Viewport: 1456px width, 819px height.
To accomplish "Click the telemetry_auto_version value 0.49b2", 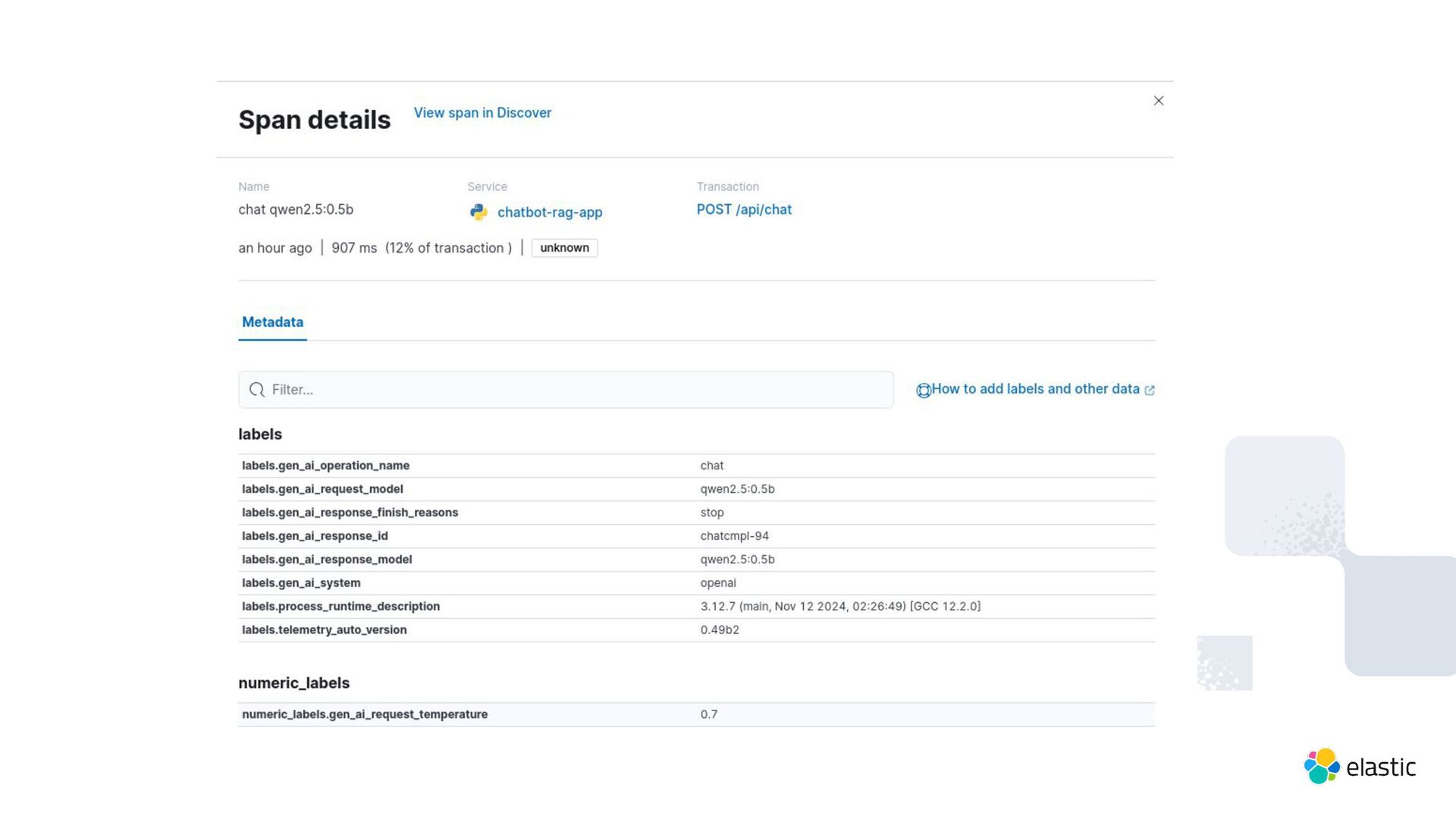I will (x=719, y=630).
